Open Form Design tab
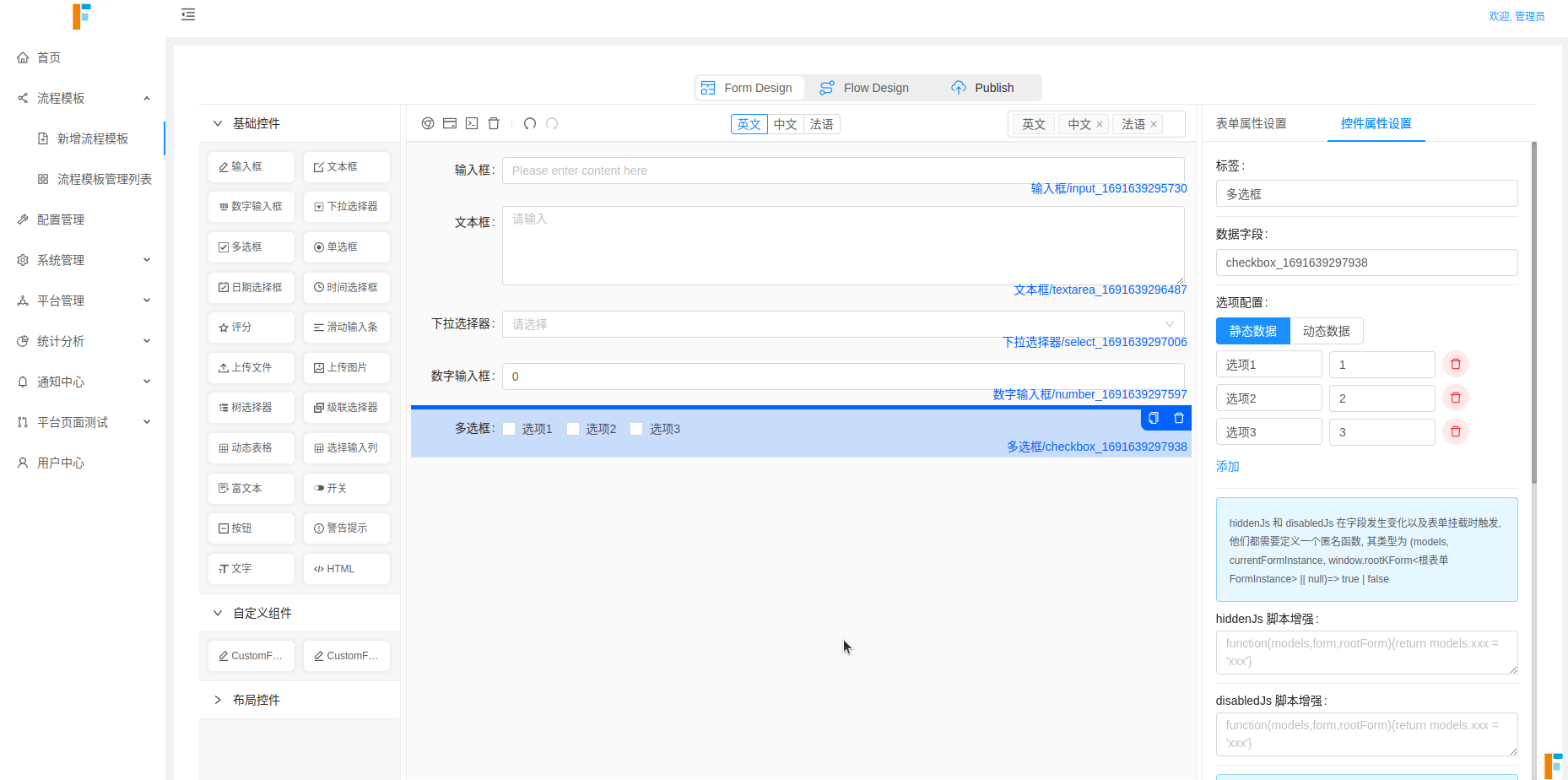 pyautogui.click(x=748, y=88)
